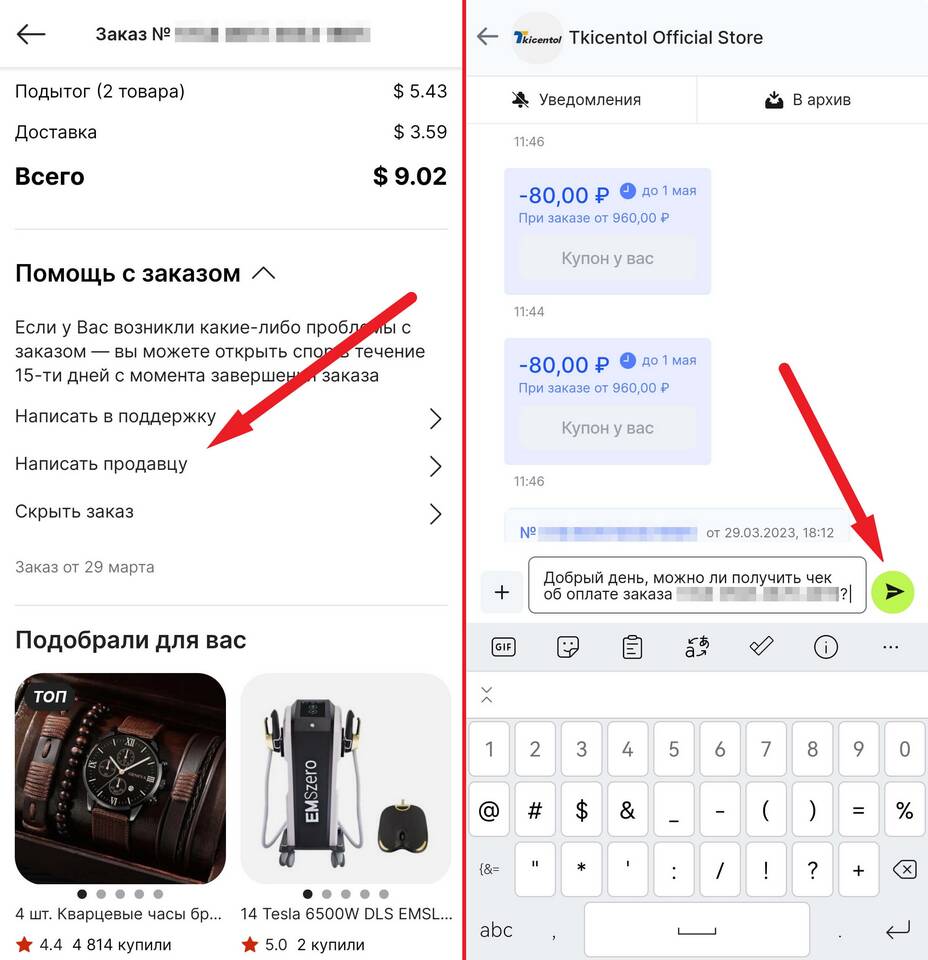Image resolution: width=928 pixels, height=960 pixels.
Task: Switch to the {&= extra symbols layout
Action: click(489, 869)
